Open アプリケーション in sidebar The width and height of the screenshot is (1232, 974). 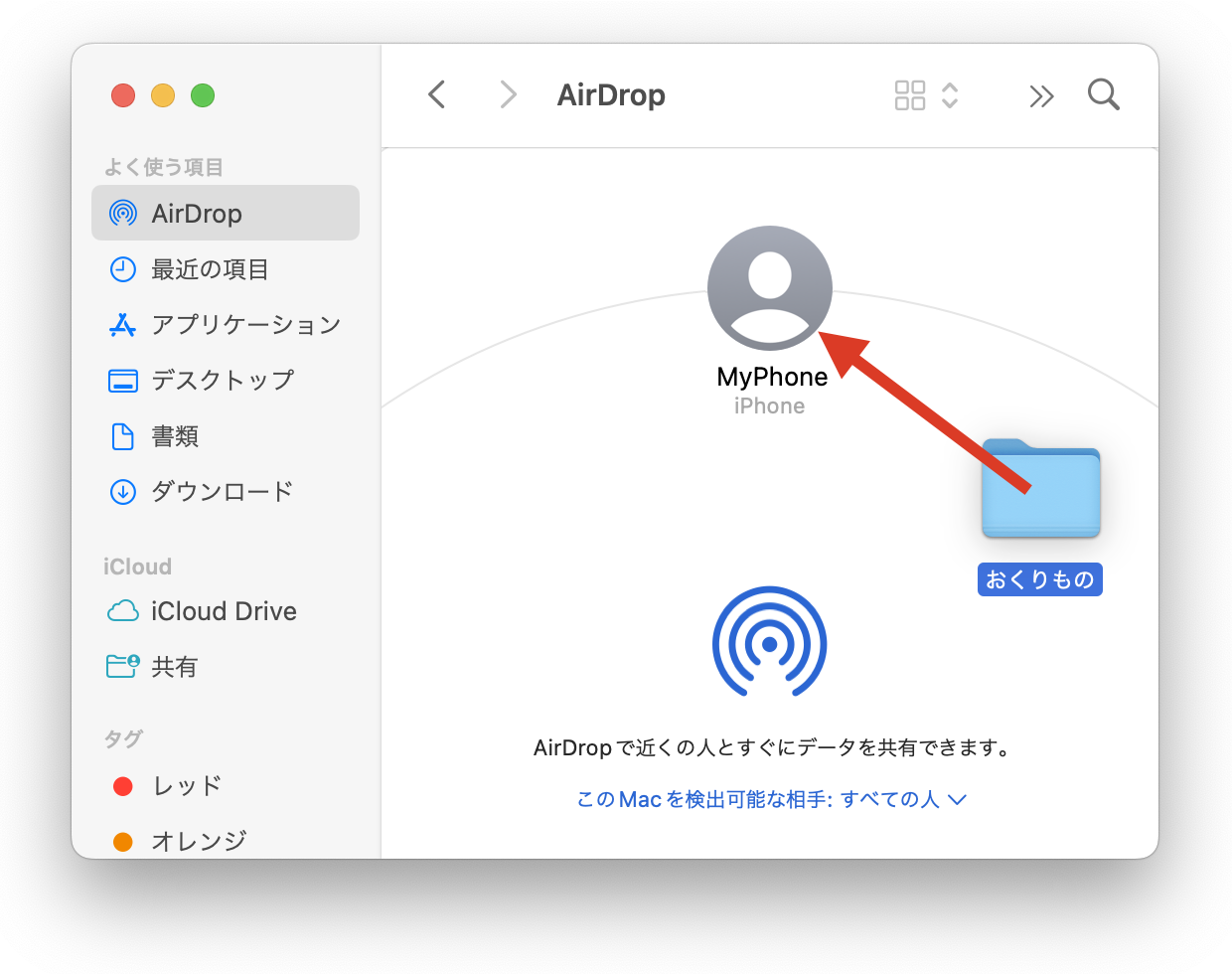(x=246, y=325)
